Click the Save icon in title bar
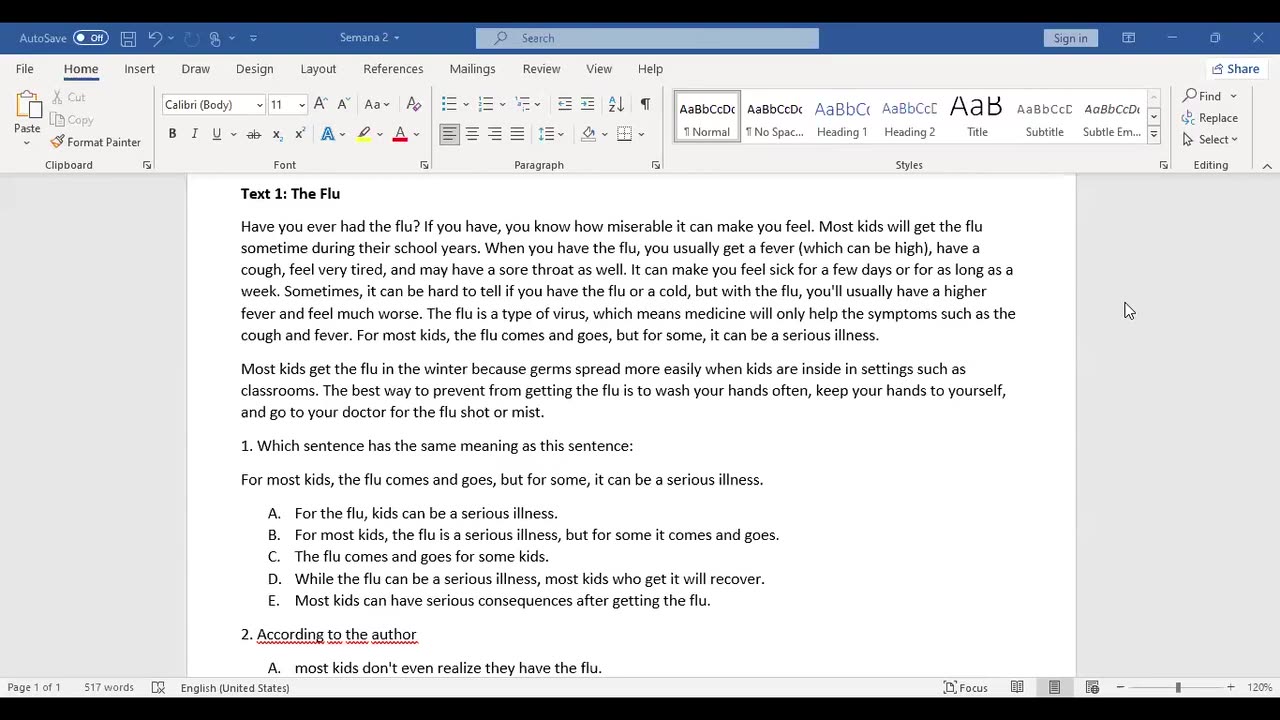The image size is (1280, 720). tap(128, 38)
